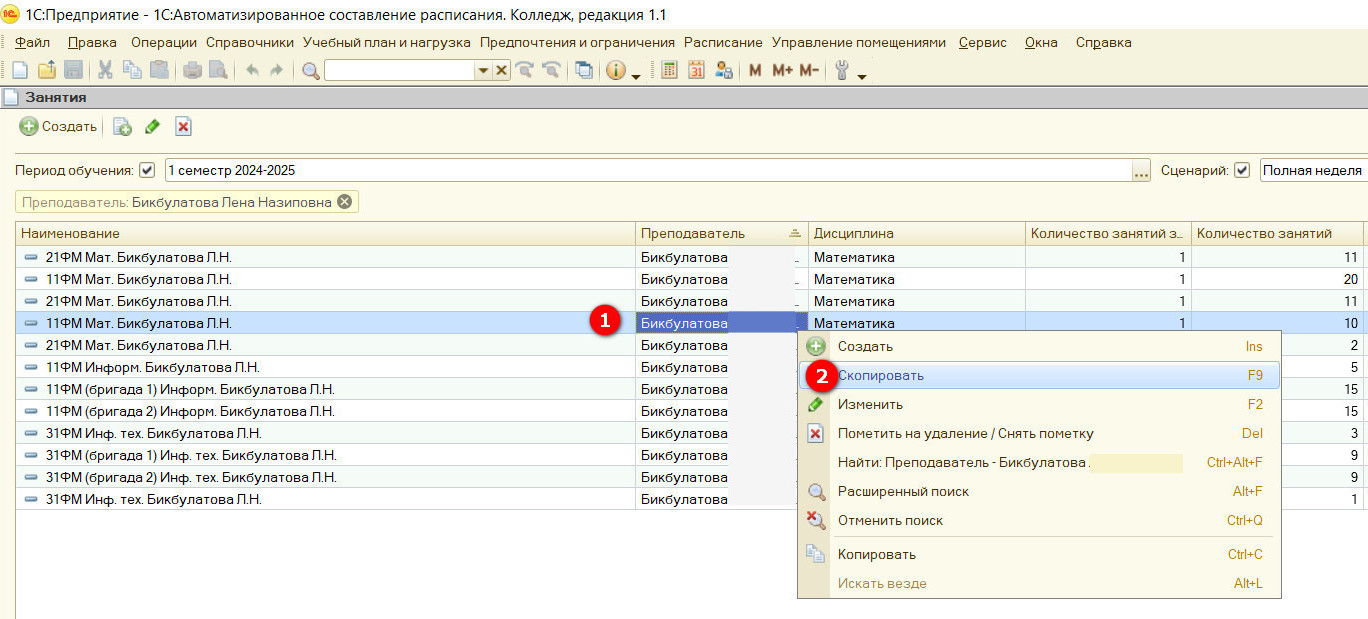Image resolution: width=1368 pixels, height=619 pixels.
Task: Click the Copy icon in main toolbar
Action: [132, 70]
